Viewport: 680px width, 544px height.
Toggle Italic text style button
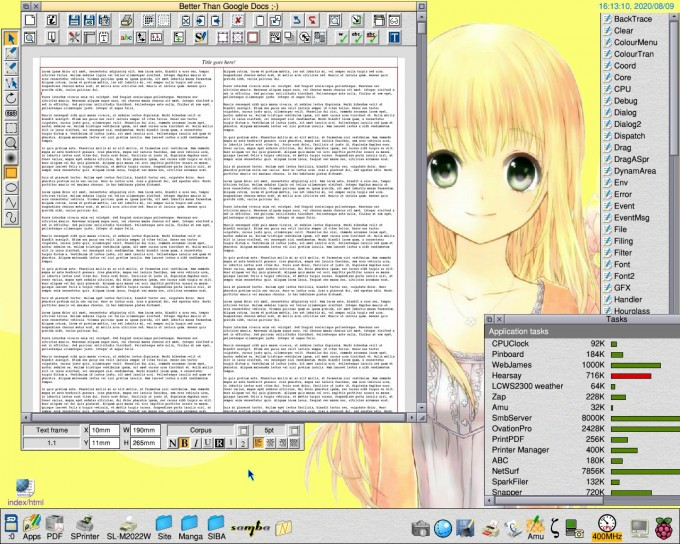(x=196, y=443)
